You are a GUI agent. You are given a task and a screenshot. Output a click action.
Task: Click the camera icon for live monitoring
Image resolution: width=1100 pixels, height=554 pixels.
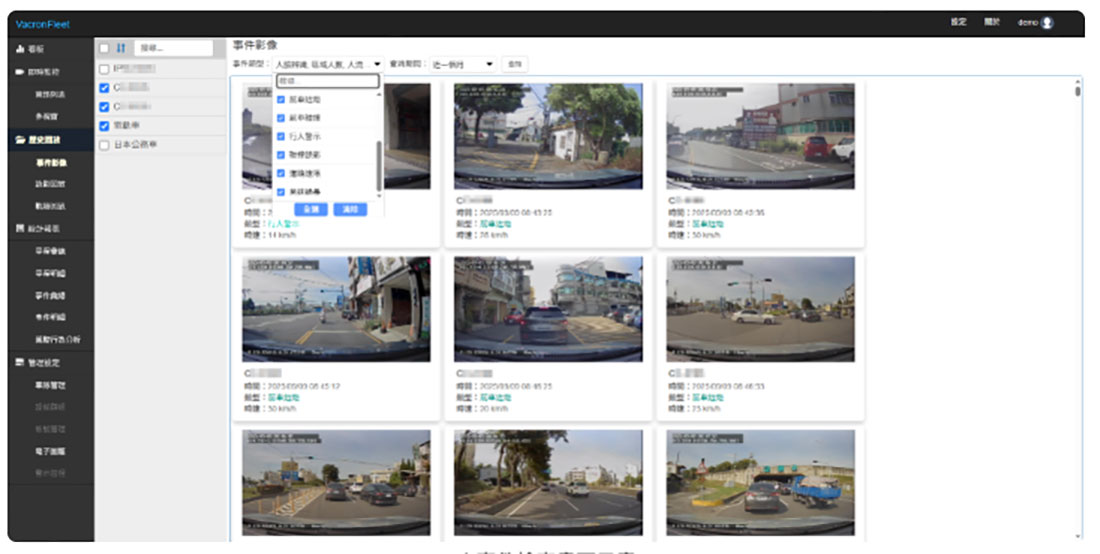click(x=20, y=72)
